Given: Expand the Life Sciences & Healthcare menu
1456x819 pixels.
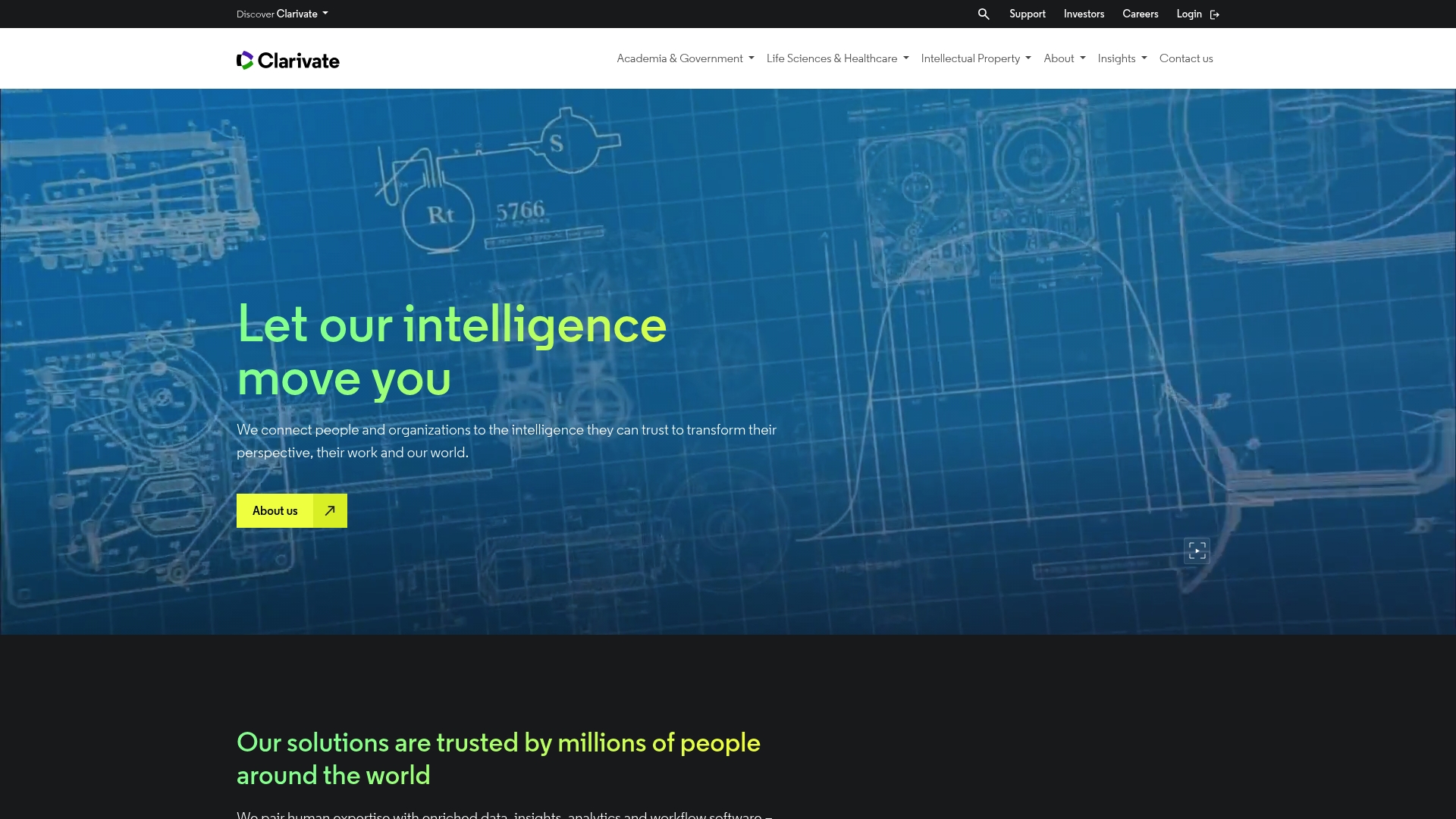Looking at the screenshot, I should (x=831, y=58).
